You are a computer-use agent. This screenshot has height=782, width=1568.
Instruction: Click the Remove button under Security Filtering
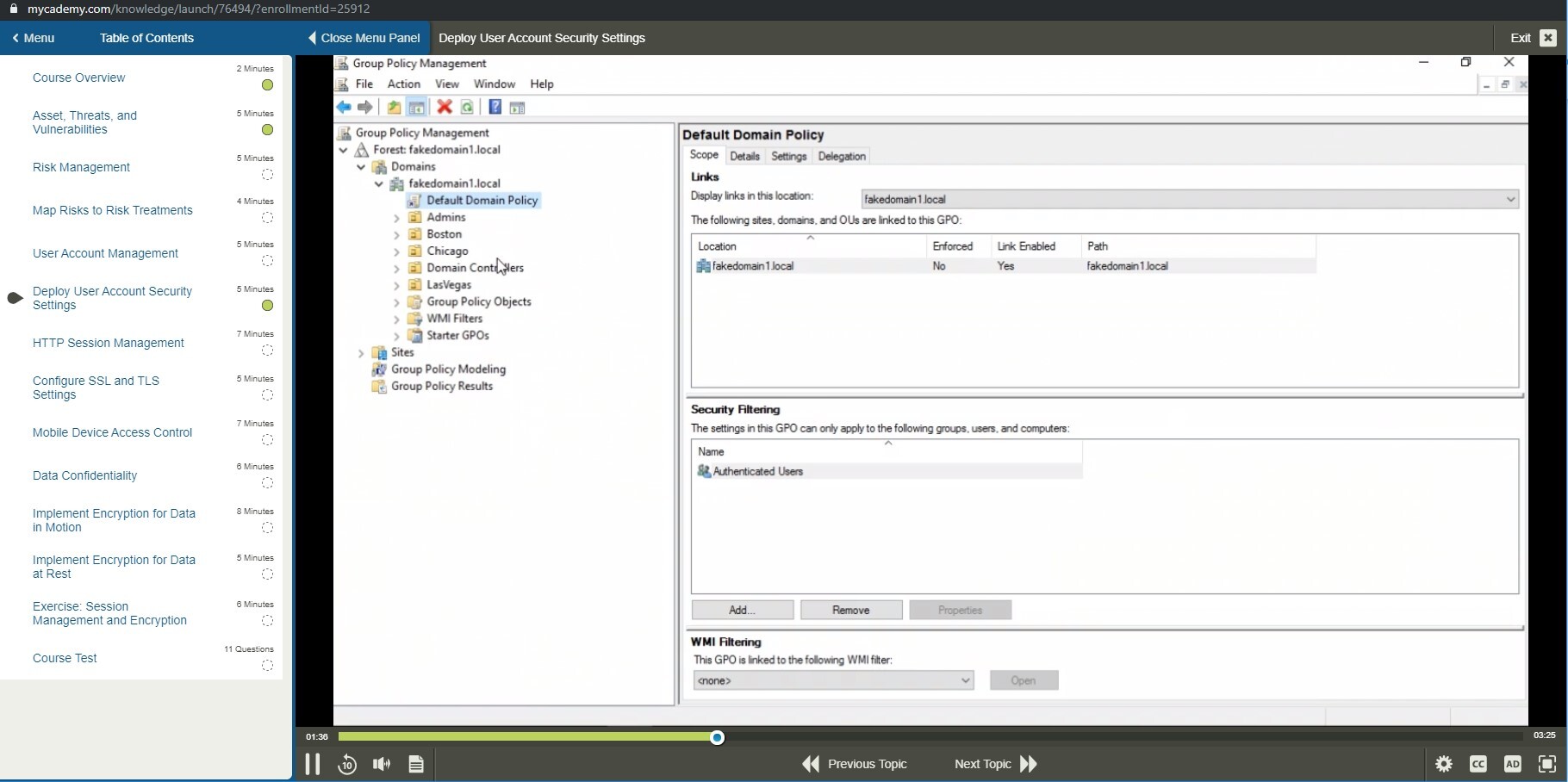point(851,610)
